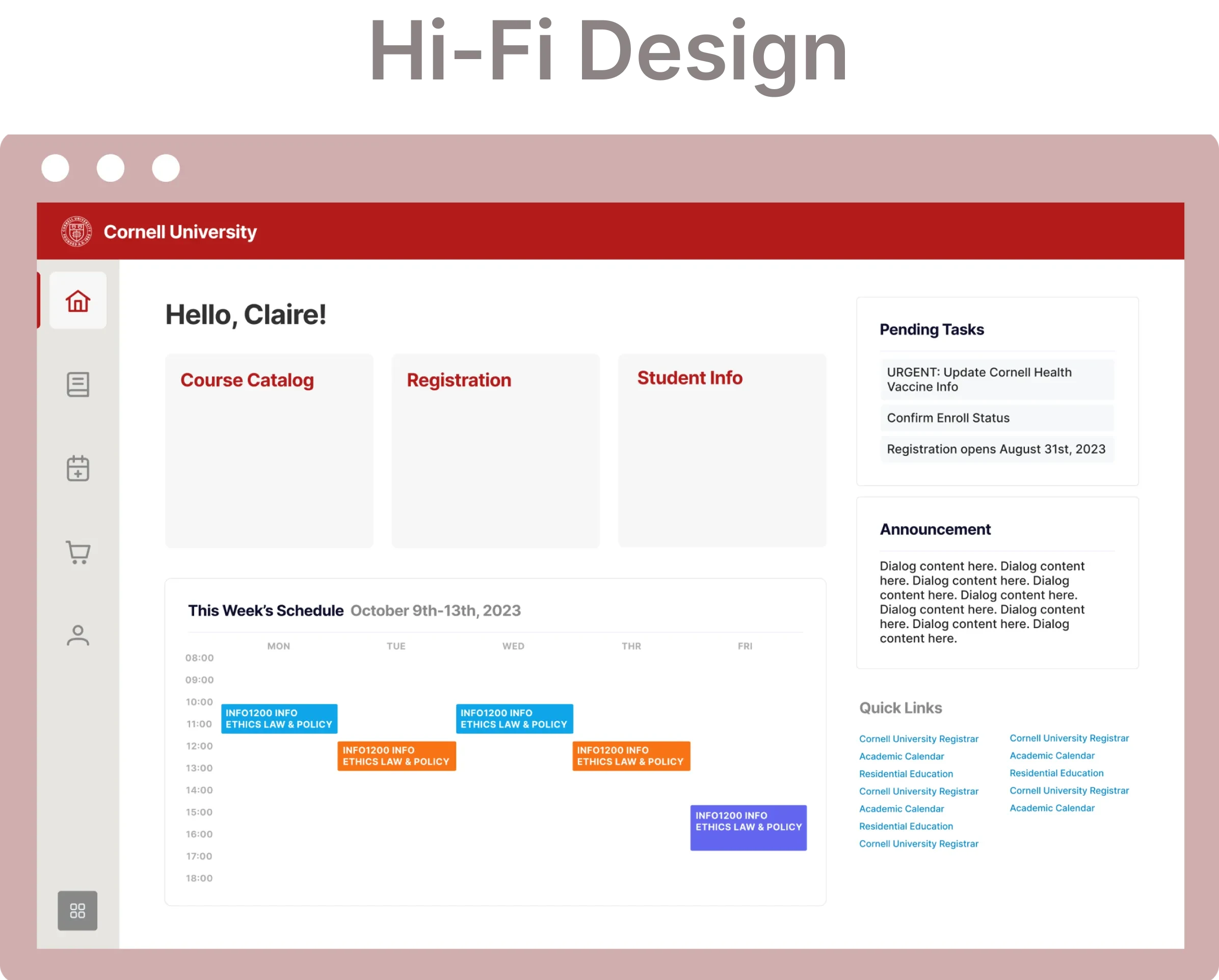Open the user profile icon in sidebar
Image resolution: width=1219 pixels, height=980 pixels.
[78, 635]
